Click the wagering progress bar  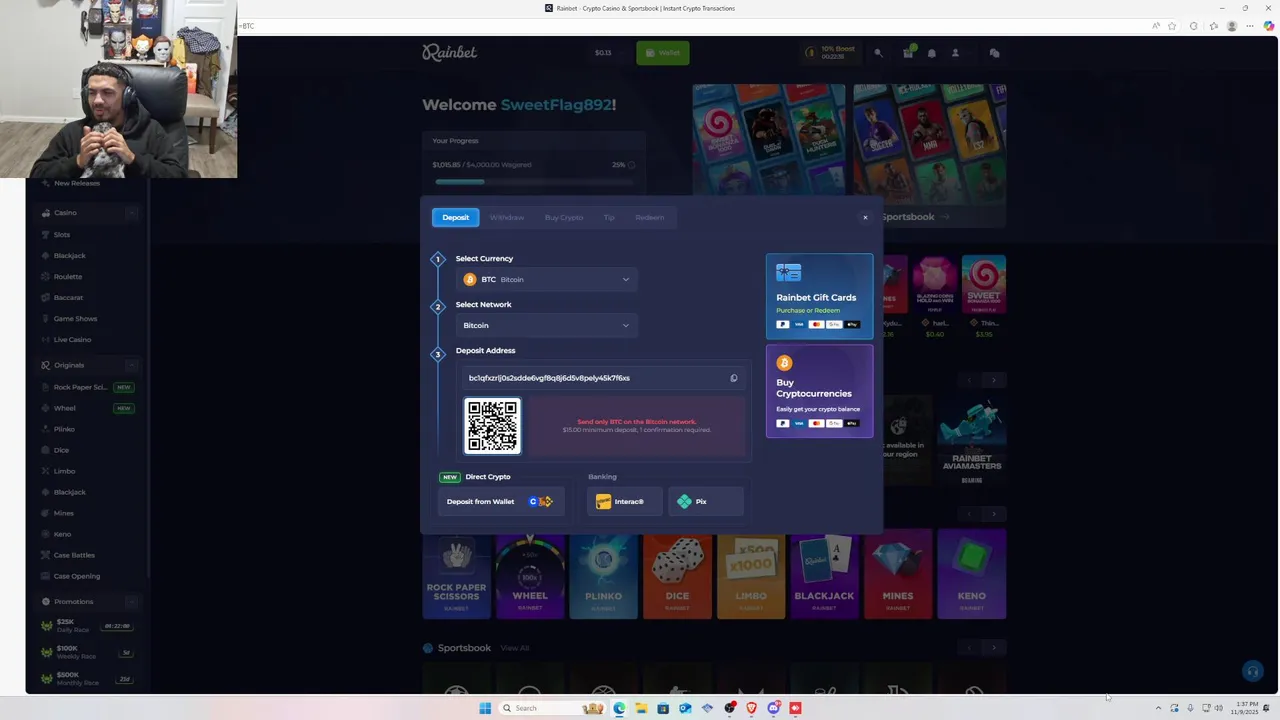point(533,181)
